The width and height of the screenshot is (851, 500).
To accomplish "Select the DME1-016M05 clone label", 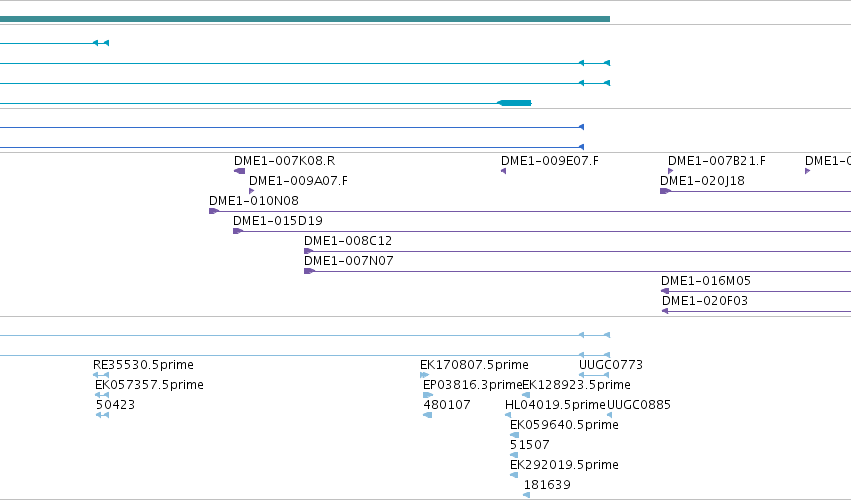I will (706, 281).
